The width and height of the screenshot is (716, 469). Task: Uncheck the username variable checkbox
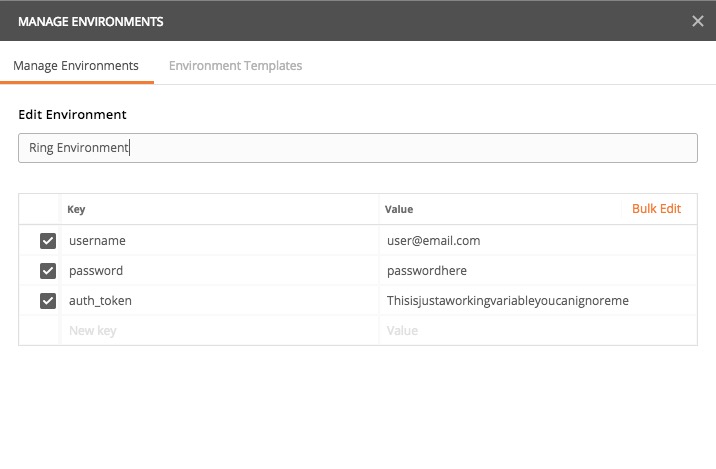[47, 241]
